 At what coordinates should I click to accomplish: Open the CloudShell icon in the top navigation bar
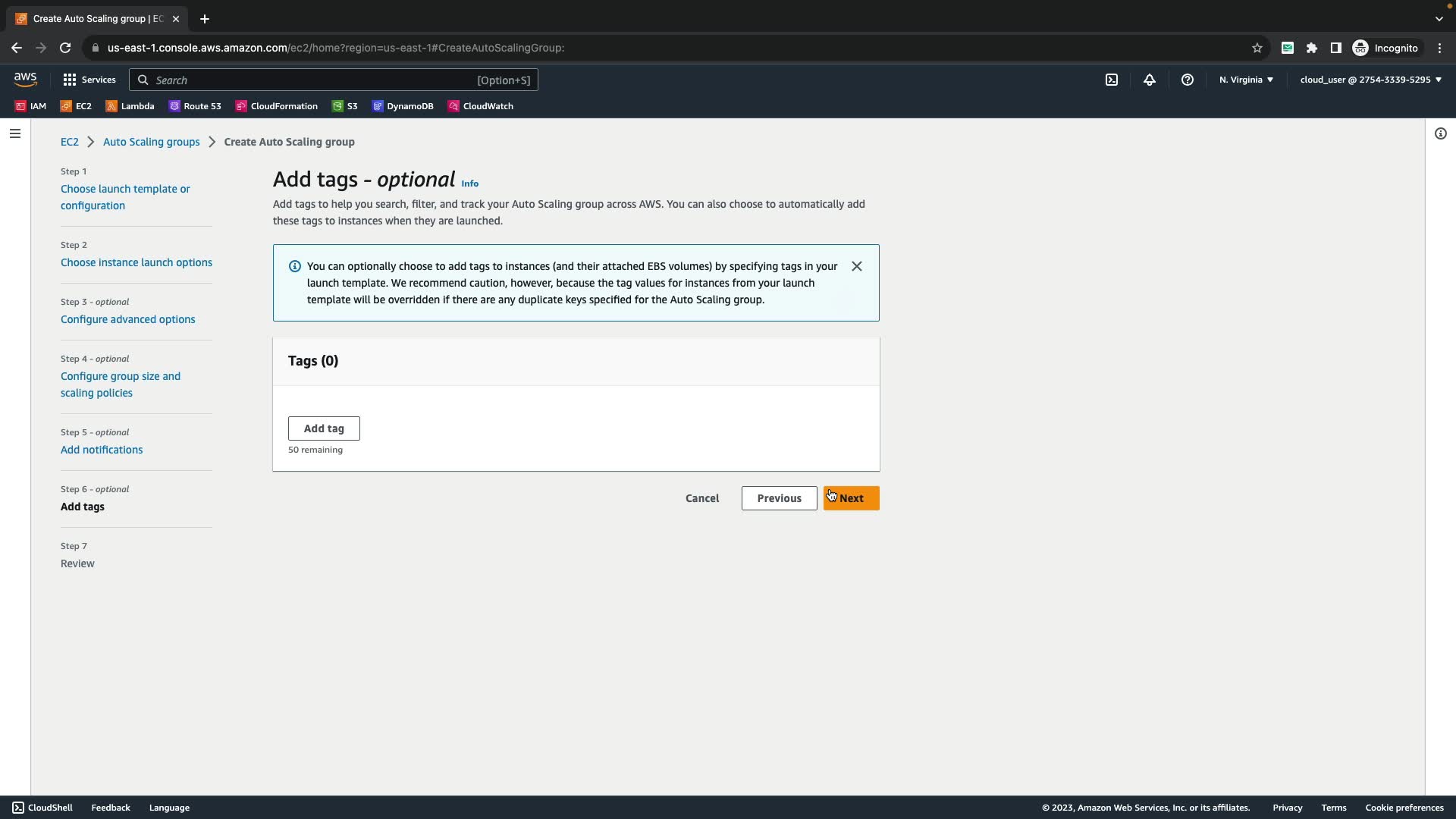[1112, 80]
